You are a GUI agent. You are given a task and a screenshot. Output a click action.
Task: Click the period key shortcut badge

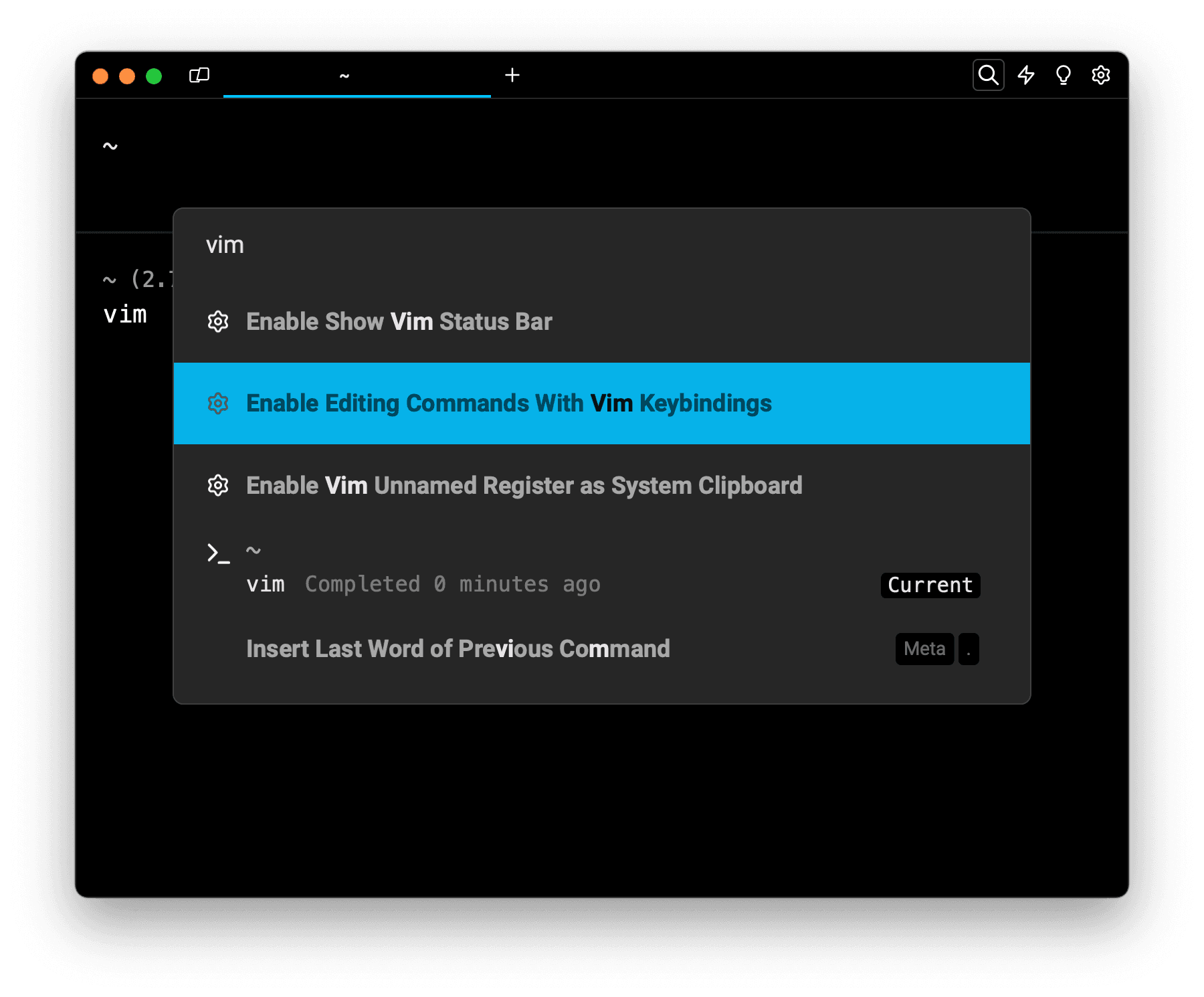[x=968, y=649]
